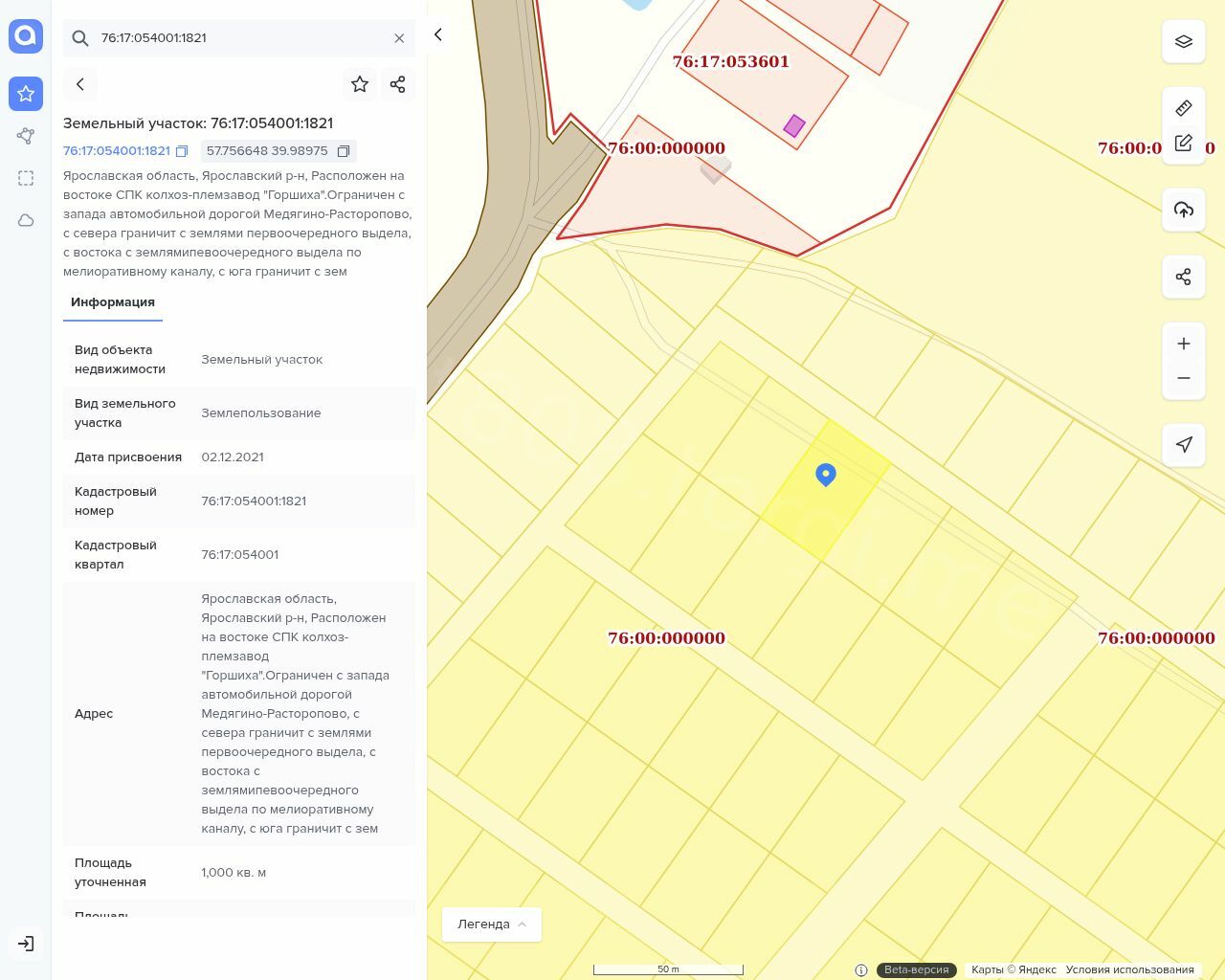Viewport: 1225px width, 980px height.
Task: Open cadastral number link 76:17:054001:1821
Action: pos(117,151)
